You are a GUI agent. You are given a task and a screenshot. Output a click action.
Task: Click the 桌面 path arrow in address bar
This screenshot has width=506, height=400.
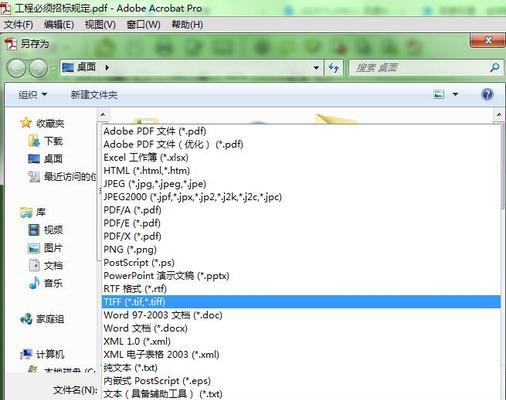(x=107, y=68)
